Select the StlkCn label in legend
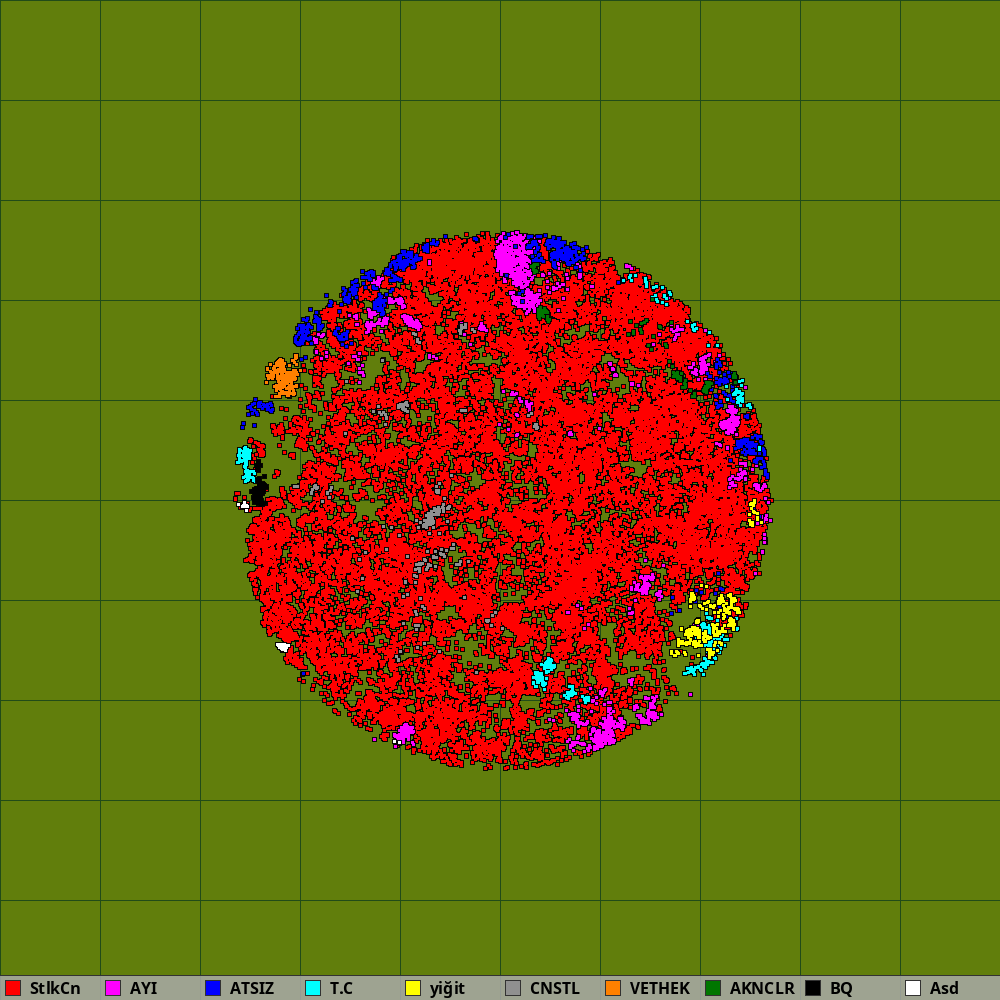The image size is (1000, 1000). [55, 988]
